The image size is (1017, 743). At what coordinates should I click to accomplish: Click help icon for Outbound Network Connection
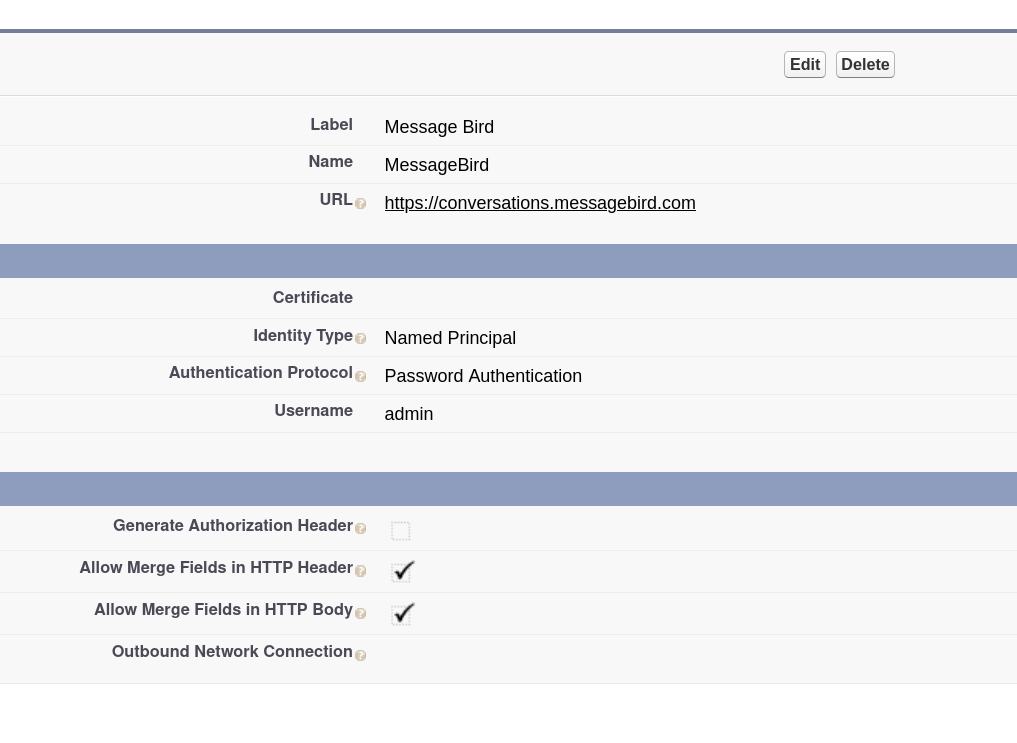[361, 655]
